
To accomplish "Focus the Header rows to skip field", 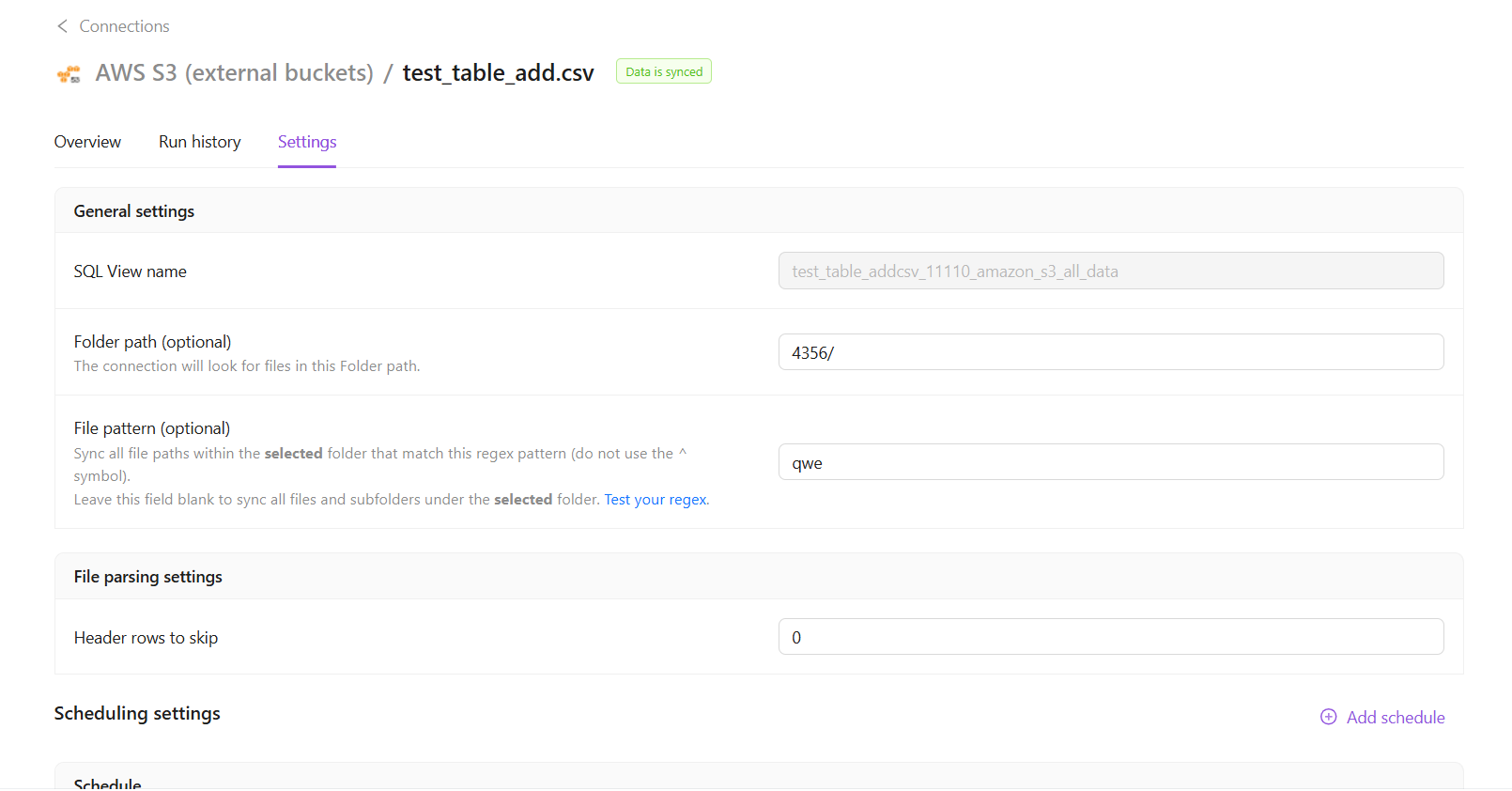I will click(1110, 637).
